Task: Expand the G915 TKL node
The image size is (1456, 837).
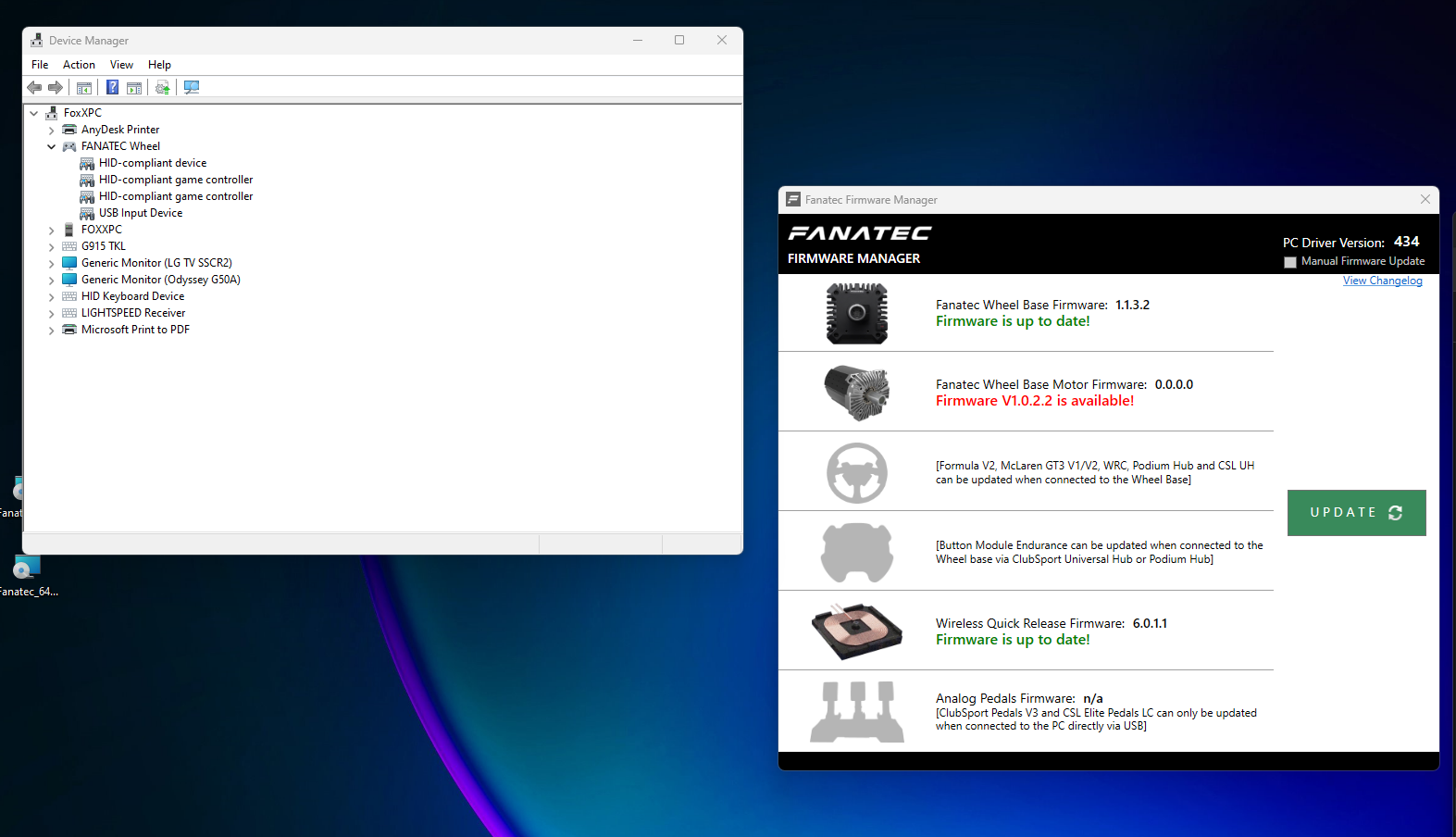Action: point(52,247)
